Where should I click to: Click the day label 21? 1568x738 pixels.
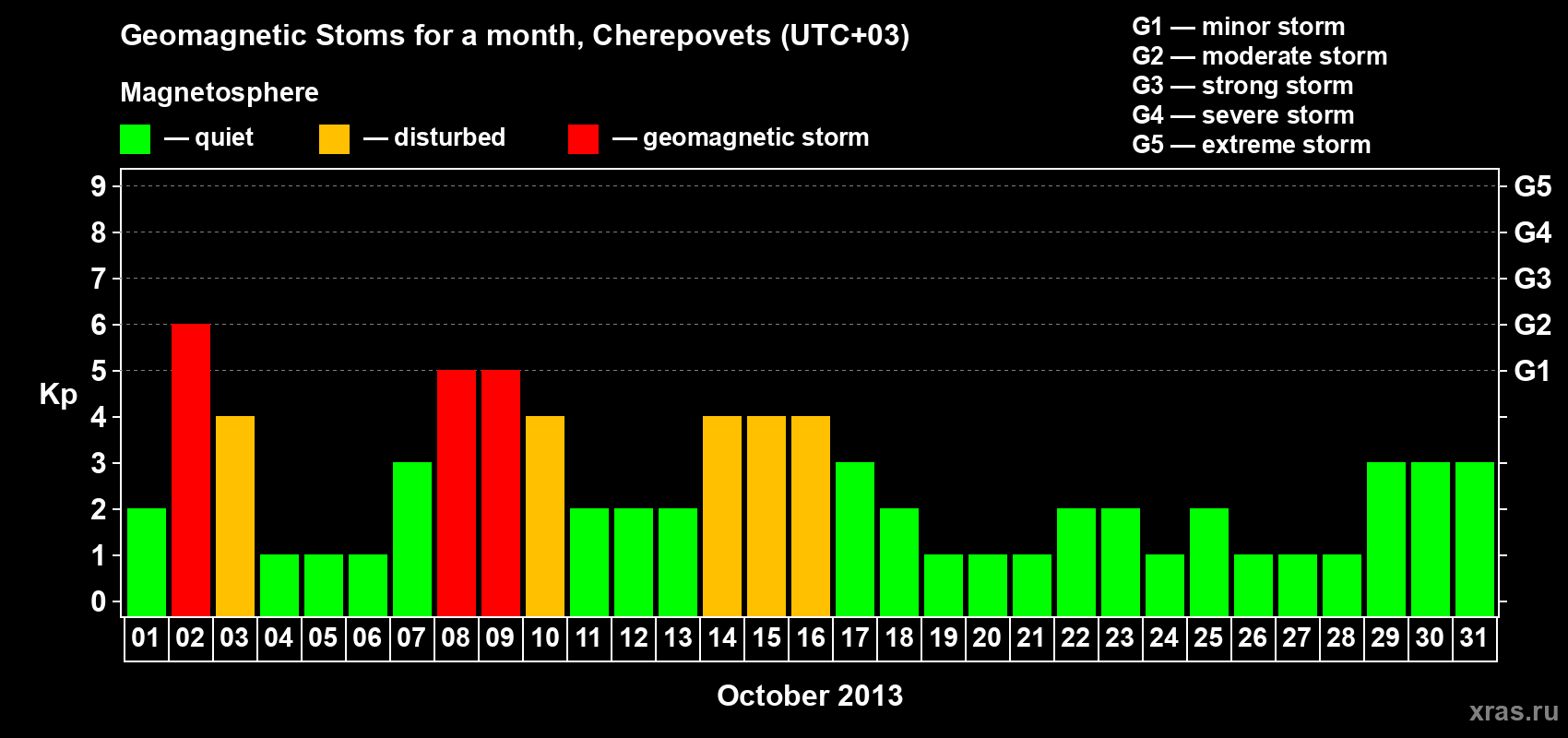1031,638
